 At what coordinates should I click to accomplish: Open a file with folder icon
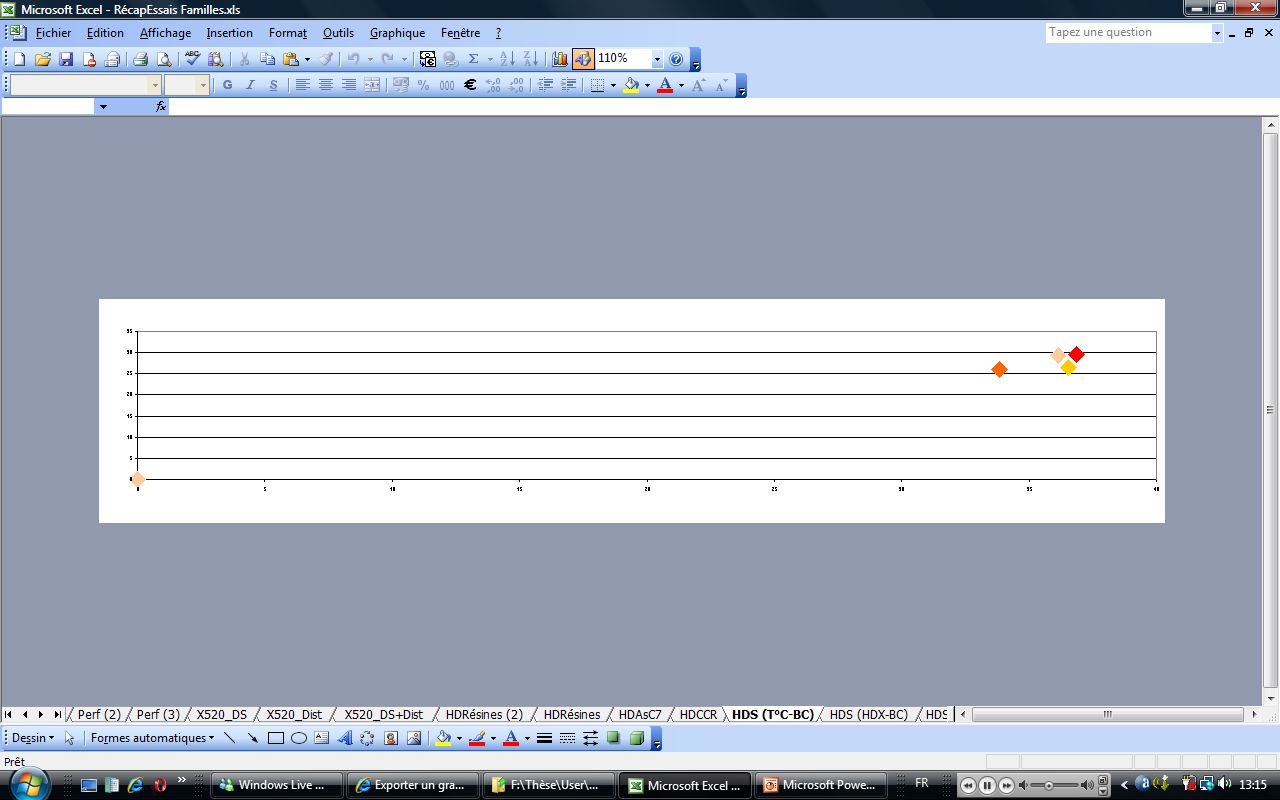pos(42,59)
